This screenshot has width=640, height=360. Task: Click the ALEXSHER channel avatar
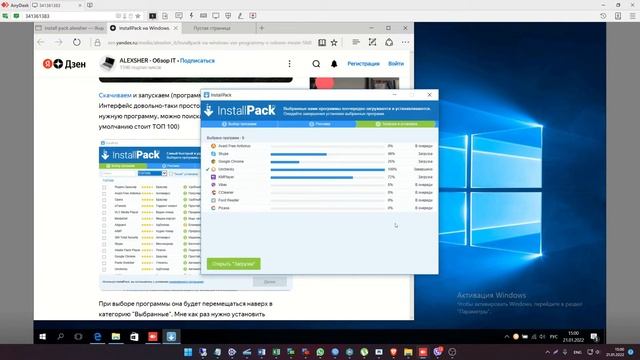pyautogui.click(x=107, y=63)
